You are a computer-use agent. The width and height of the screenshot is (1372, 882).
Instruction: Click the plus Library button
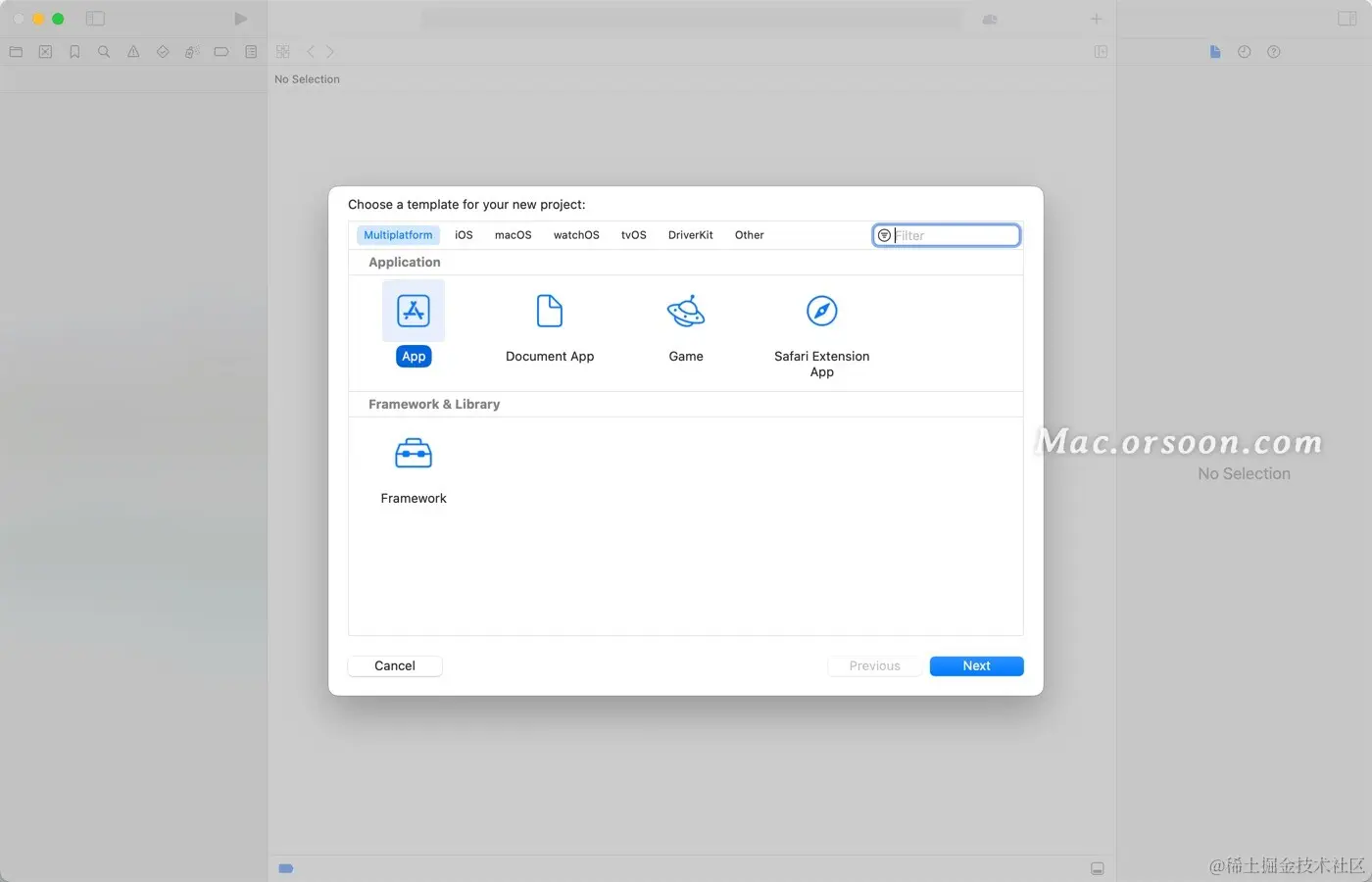coord(1097,19)
